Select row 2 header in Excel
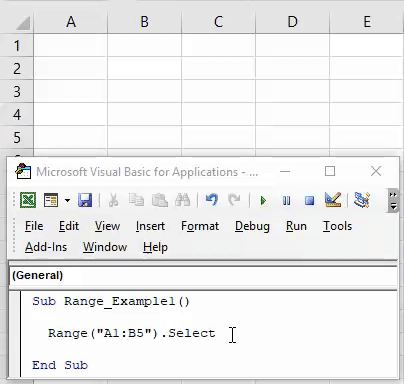 click(x=17, y=68)
